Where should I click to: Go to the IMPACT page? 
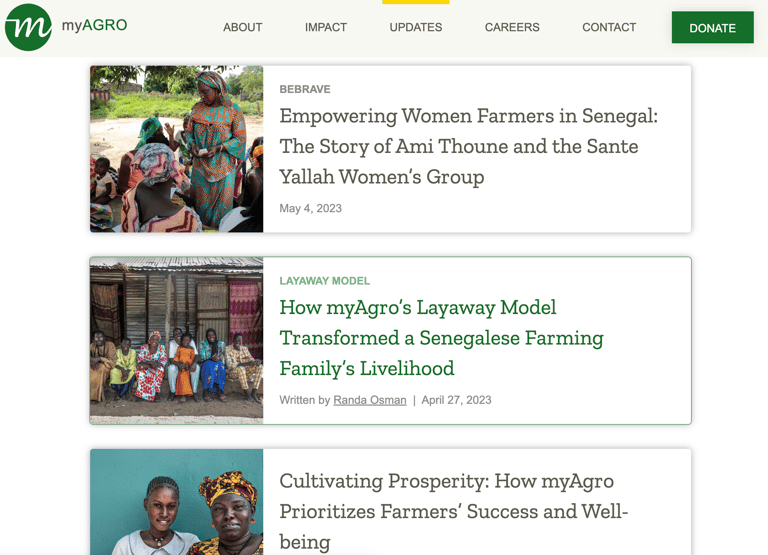pyautogui.click(x=326, y=27)
